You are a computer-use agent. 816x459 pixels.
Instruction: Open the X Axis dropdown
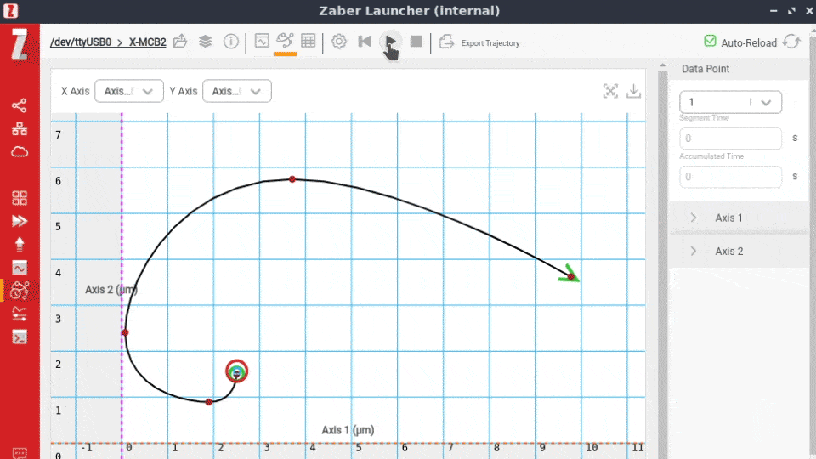(x=129, y=91)
